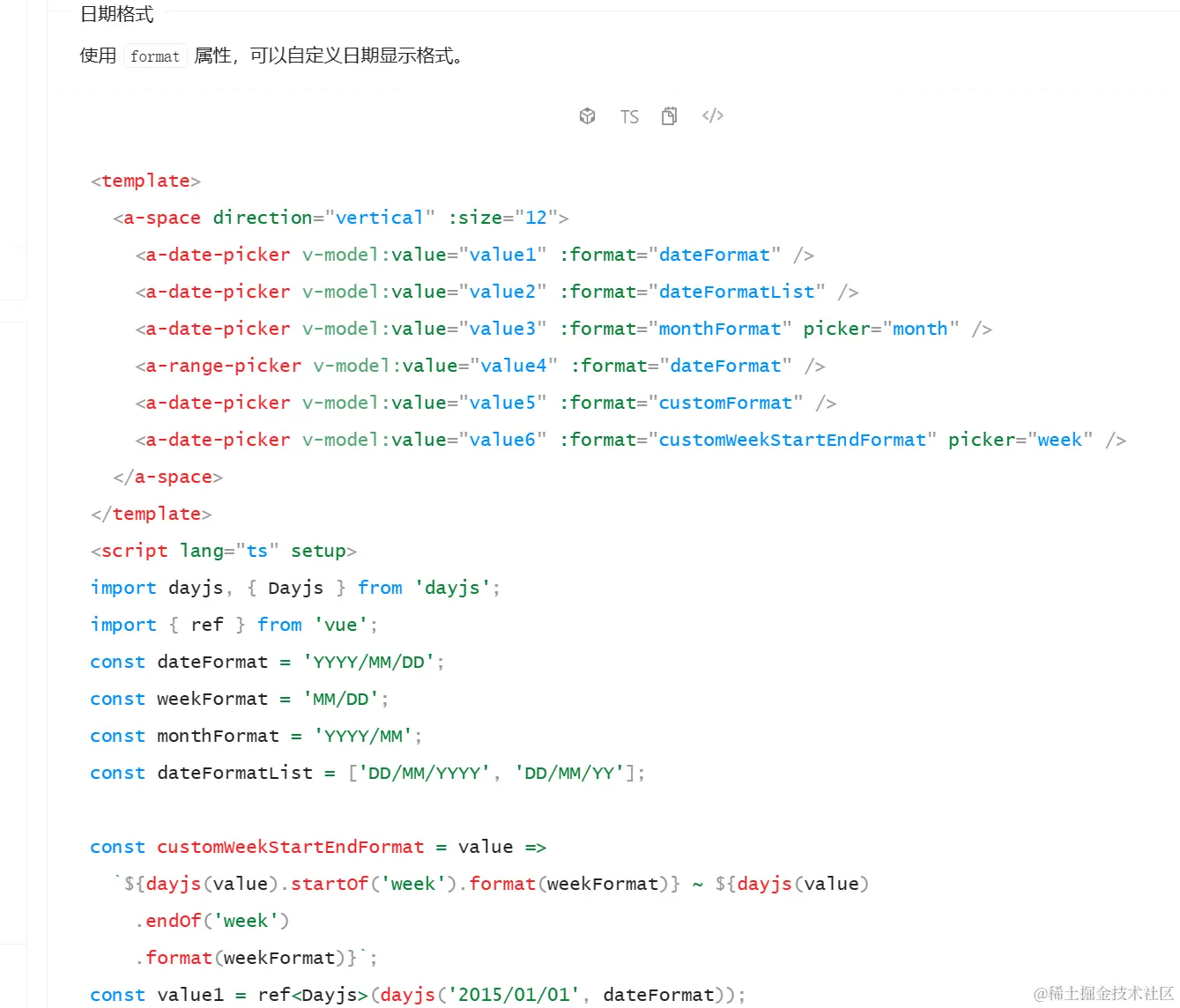Toggle the TS language switch icon
Viewport: 1180px width, 1008px height.
pos(629,116)
